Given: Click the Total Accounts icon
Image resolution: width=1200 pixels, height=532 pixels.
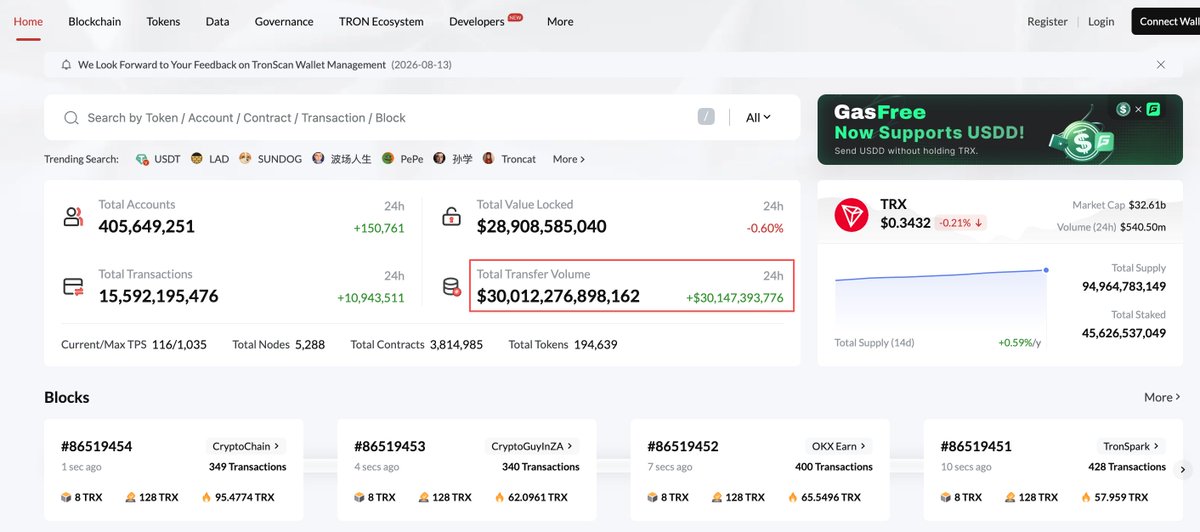Looking at the screenshot, I should 73,216.
